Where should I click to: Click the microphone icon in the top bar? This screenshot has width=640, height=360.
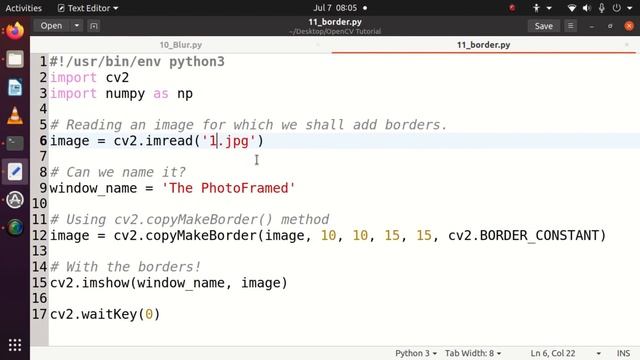tap(602, 8)
